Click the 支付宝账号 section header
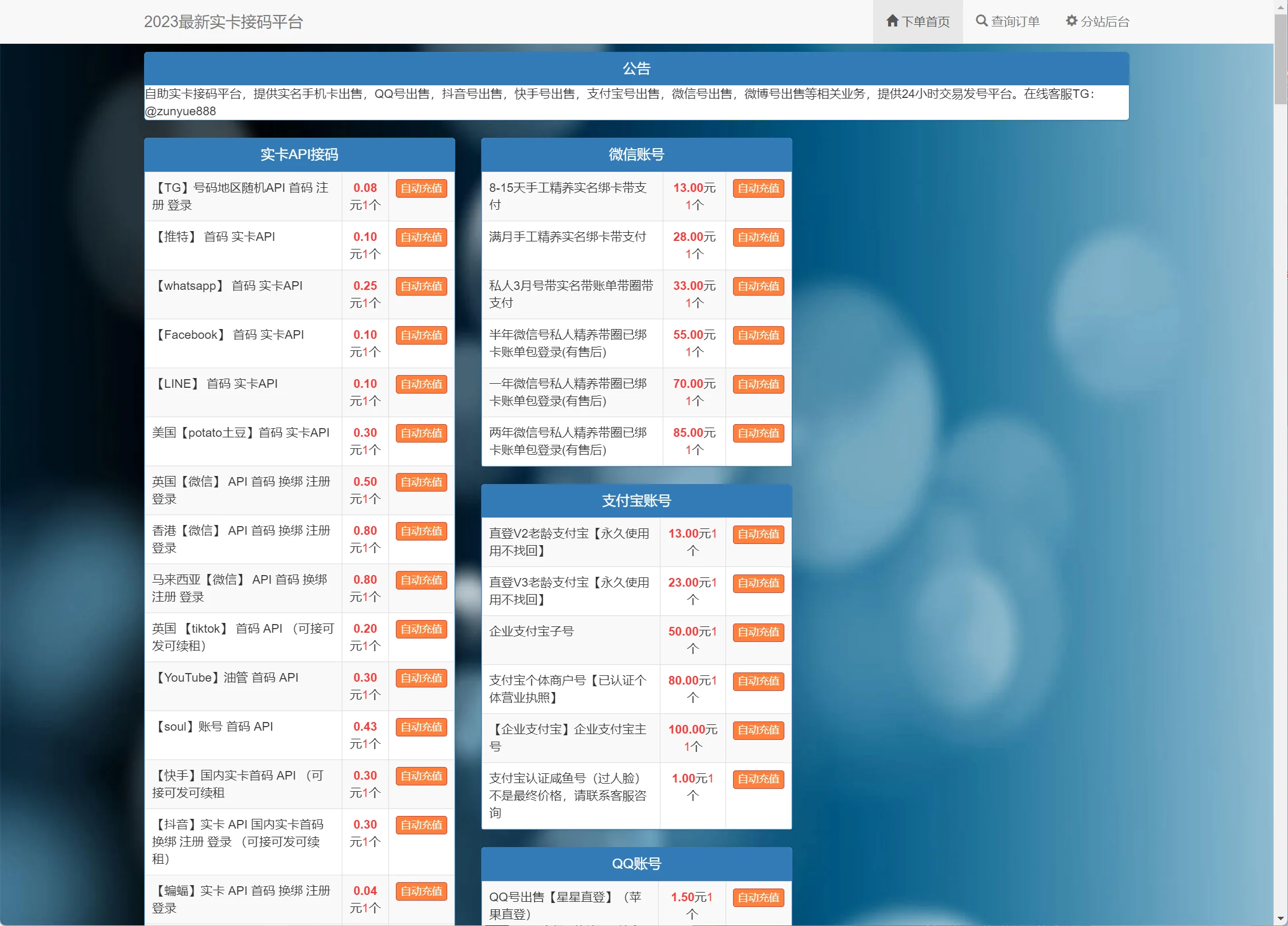 point(636,501)
